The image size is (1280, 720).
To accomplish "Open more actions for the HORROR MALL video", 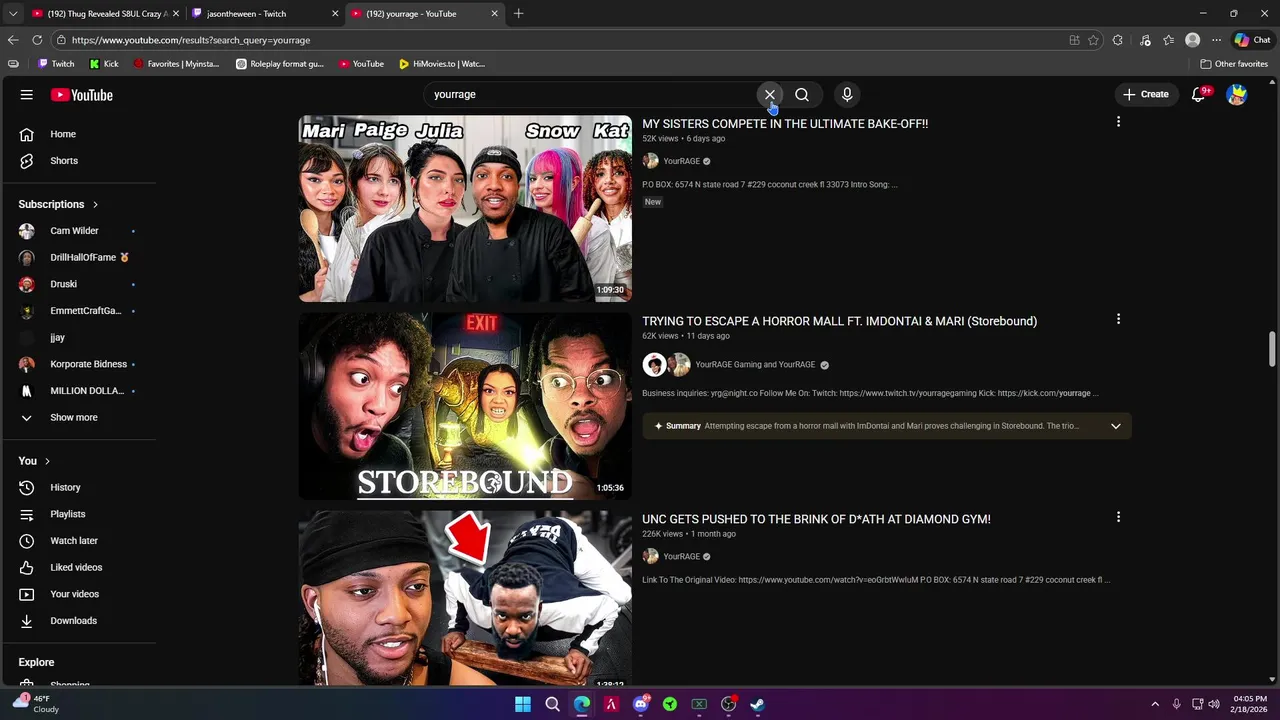I will pyautogui.click(x=1118, y=319).
